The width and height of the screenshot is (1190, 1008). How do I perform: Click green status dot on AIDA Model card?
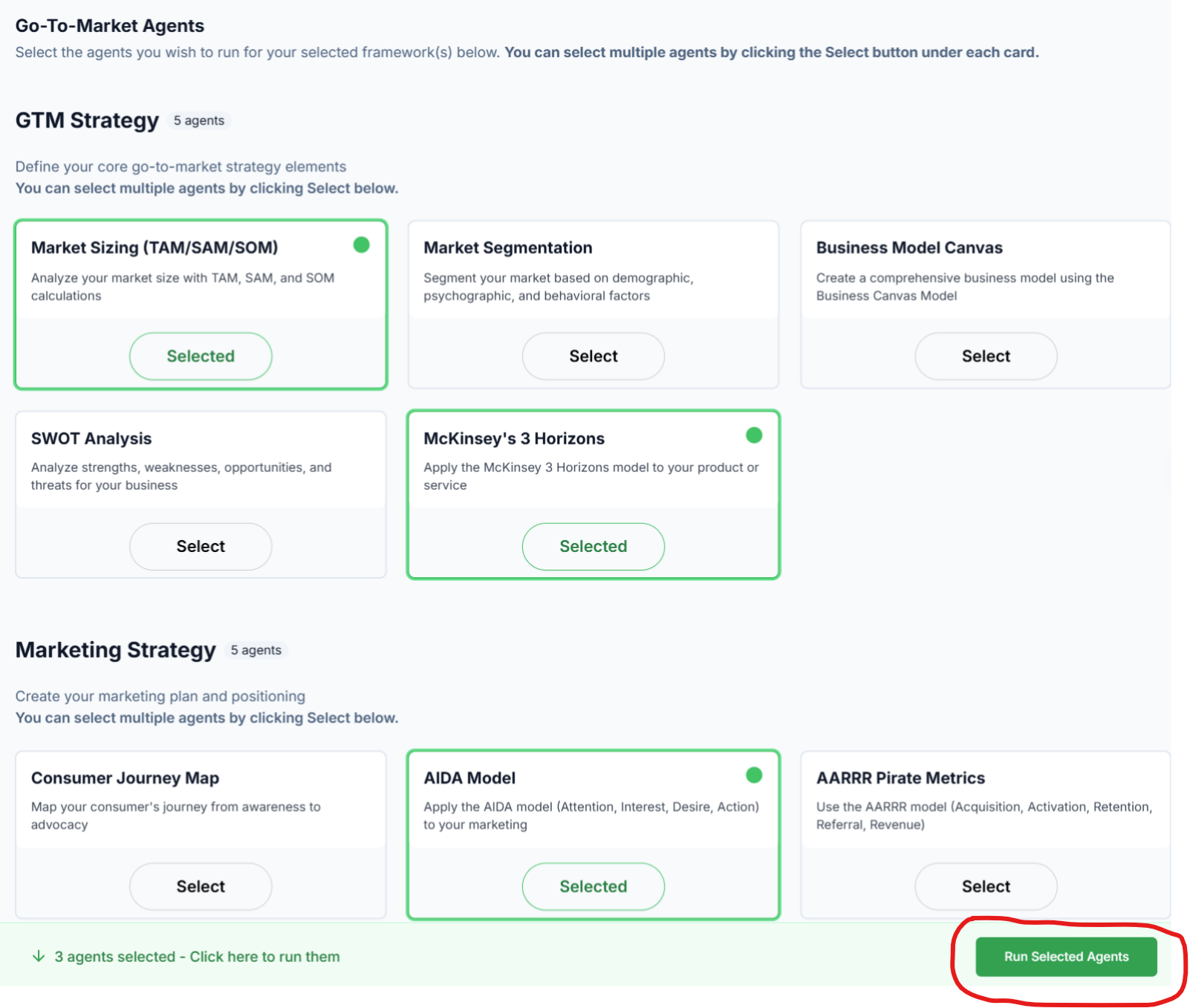click(x=754, y=775)
